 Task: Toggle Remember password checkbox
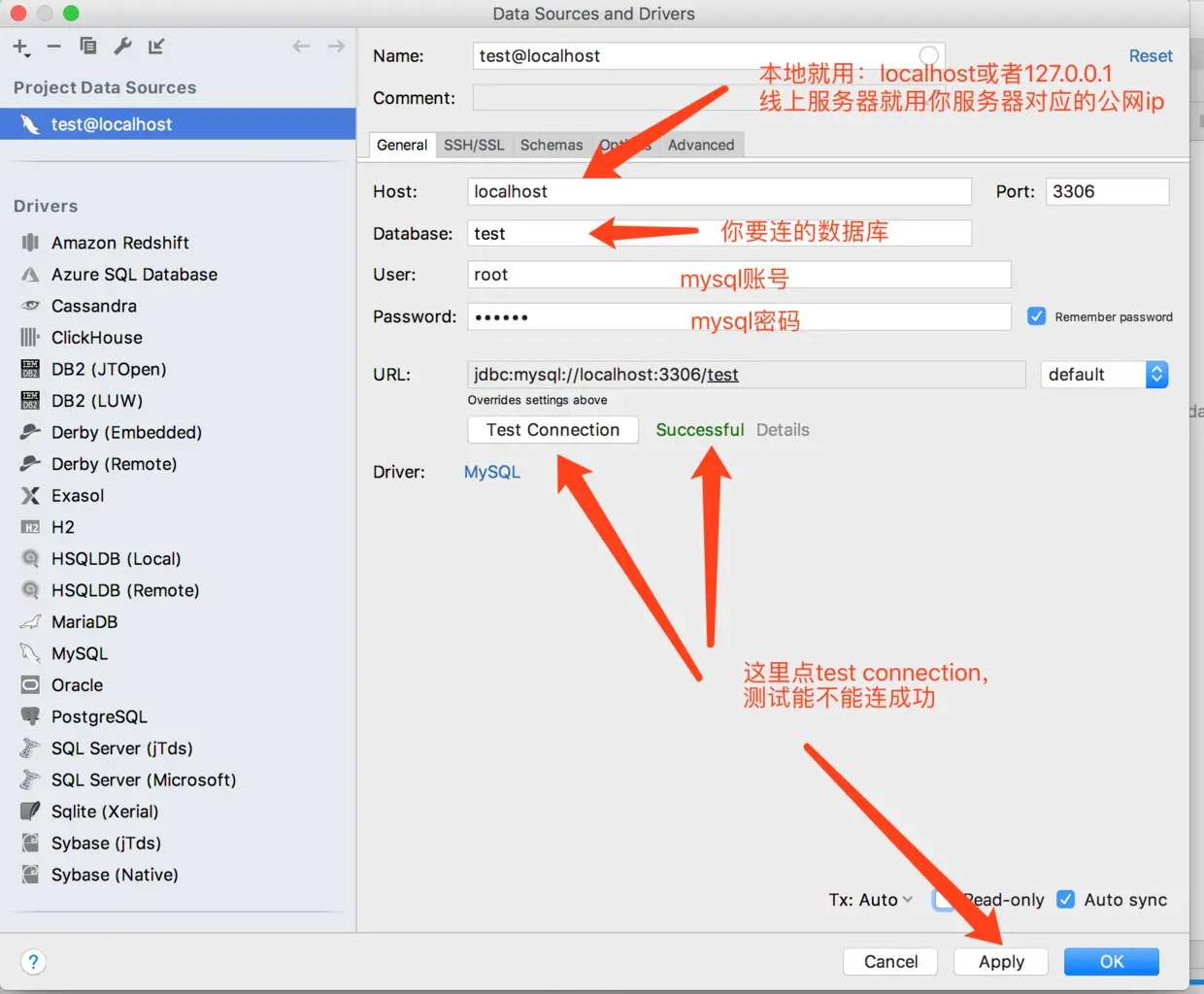[x=1037, y=316]
